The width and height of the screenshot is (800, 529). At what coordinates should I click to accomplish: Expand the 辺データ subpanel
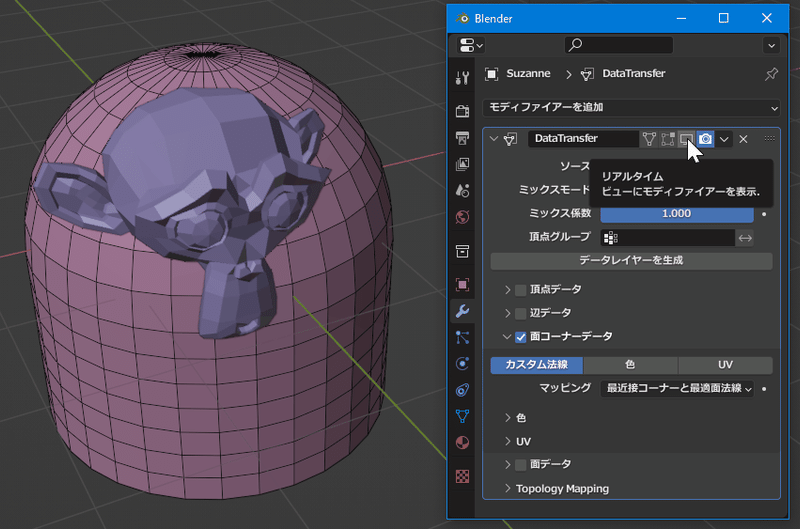point(507,313)
